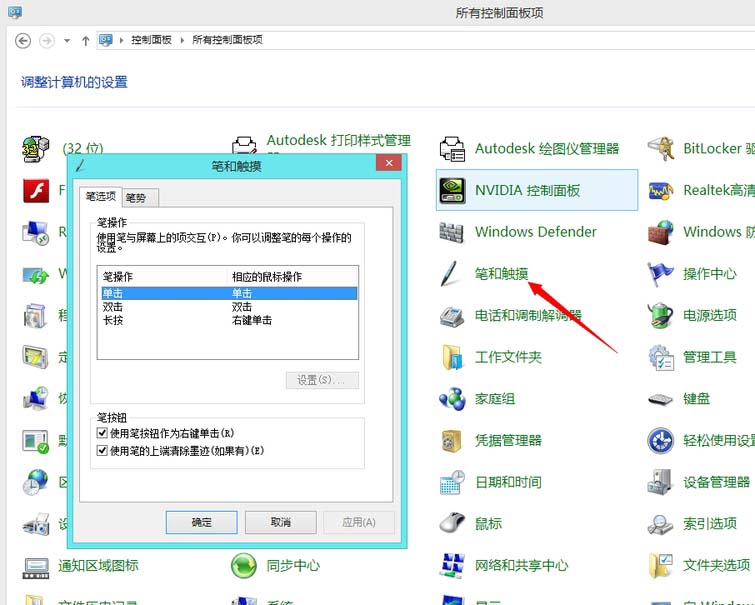The width and height of the screenshot is (755, 605).
Task: Open the 通知区域图标 icon
Action: click(x=36, y=567)
